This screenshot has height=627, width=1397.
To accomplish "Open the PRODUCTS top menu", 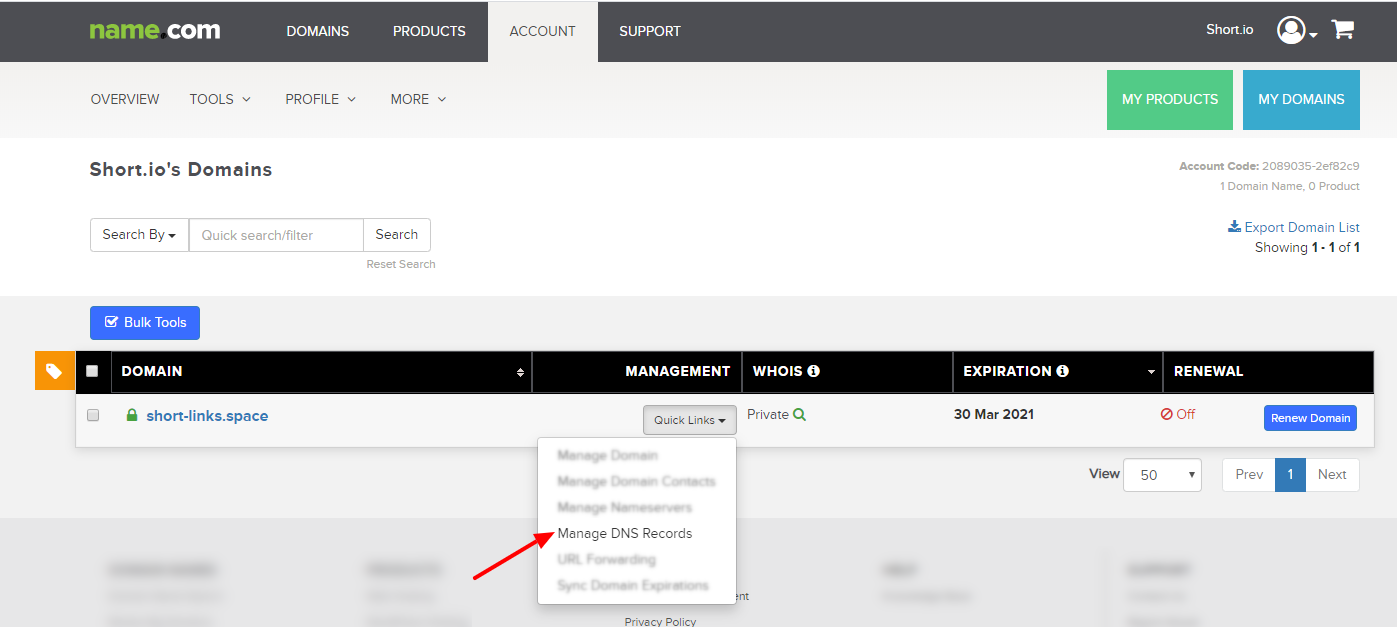I will tap(429, 31).
